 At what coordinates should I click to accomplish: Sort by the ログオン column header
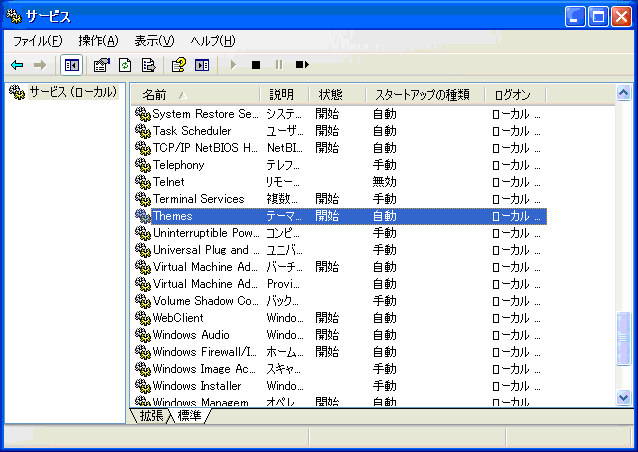(x=516, y=95)
